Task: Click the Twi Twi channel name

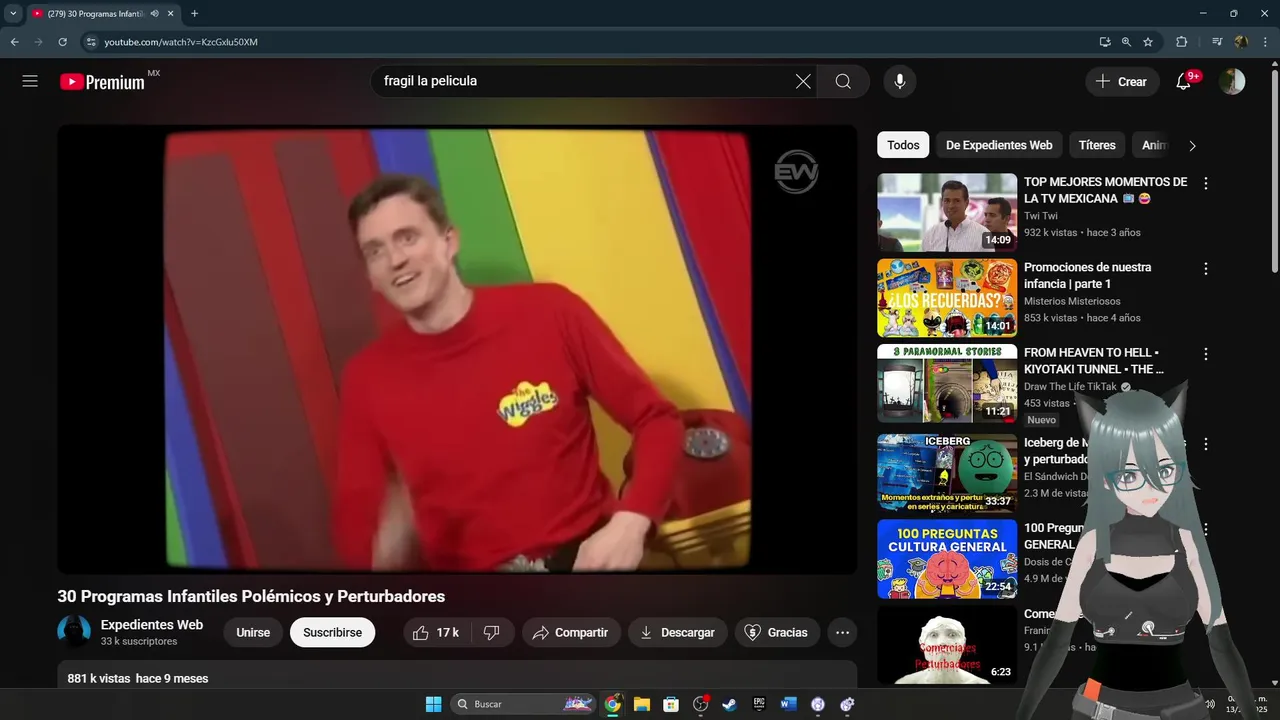Action: tap(1041, 216)
